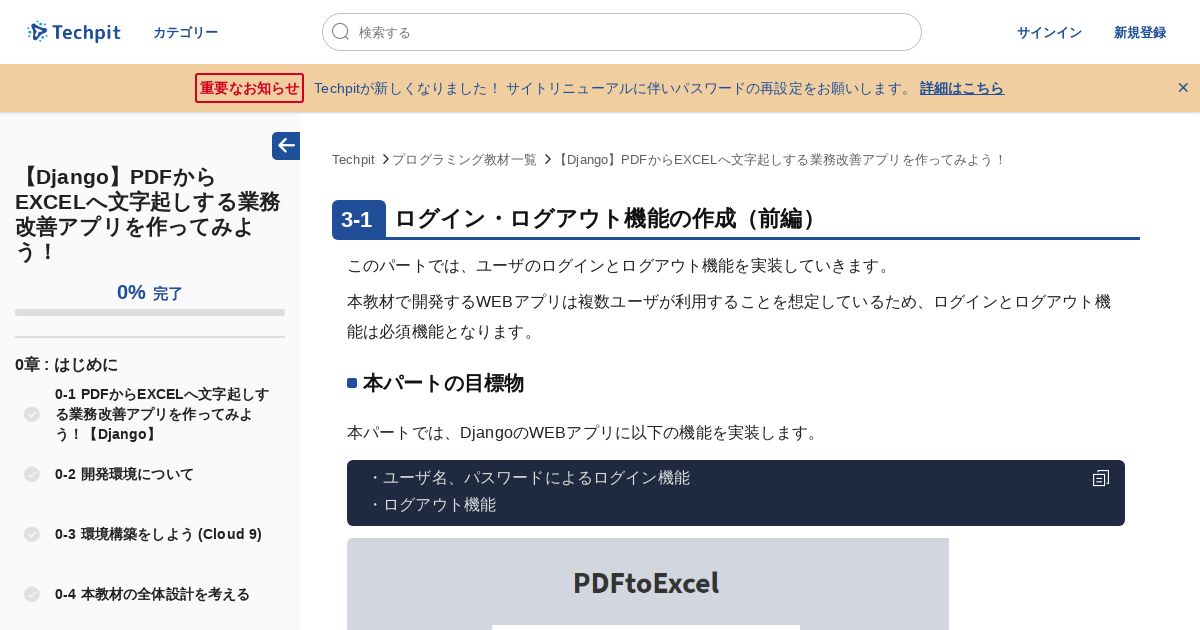Copy the code block contents
Screen dimensions: 1200x630
click(1101, 479)
